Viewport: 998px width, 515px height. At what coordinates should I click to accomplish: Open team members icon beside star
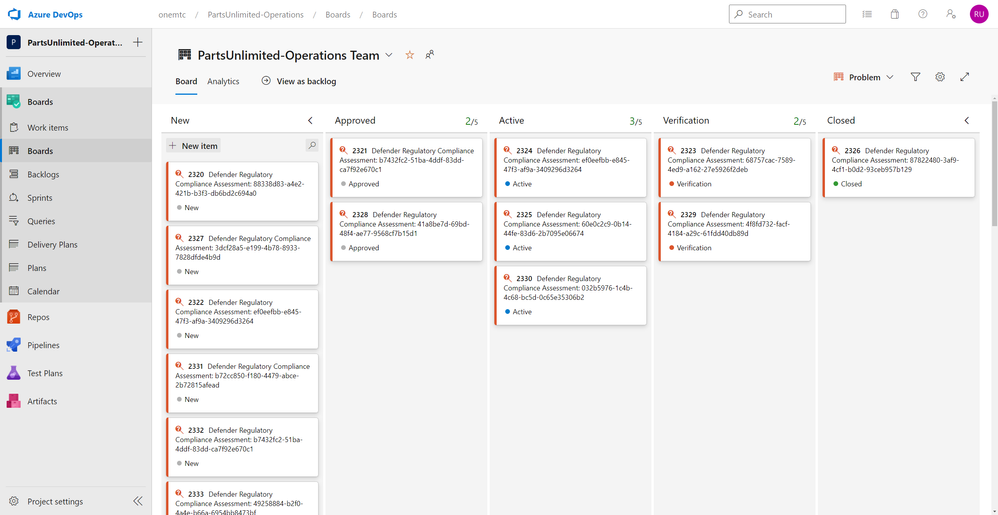[x=430, y=55]
